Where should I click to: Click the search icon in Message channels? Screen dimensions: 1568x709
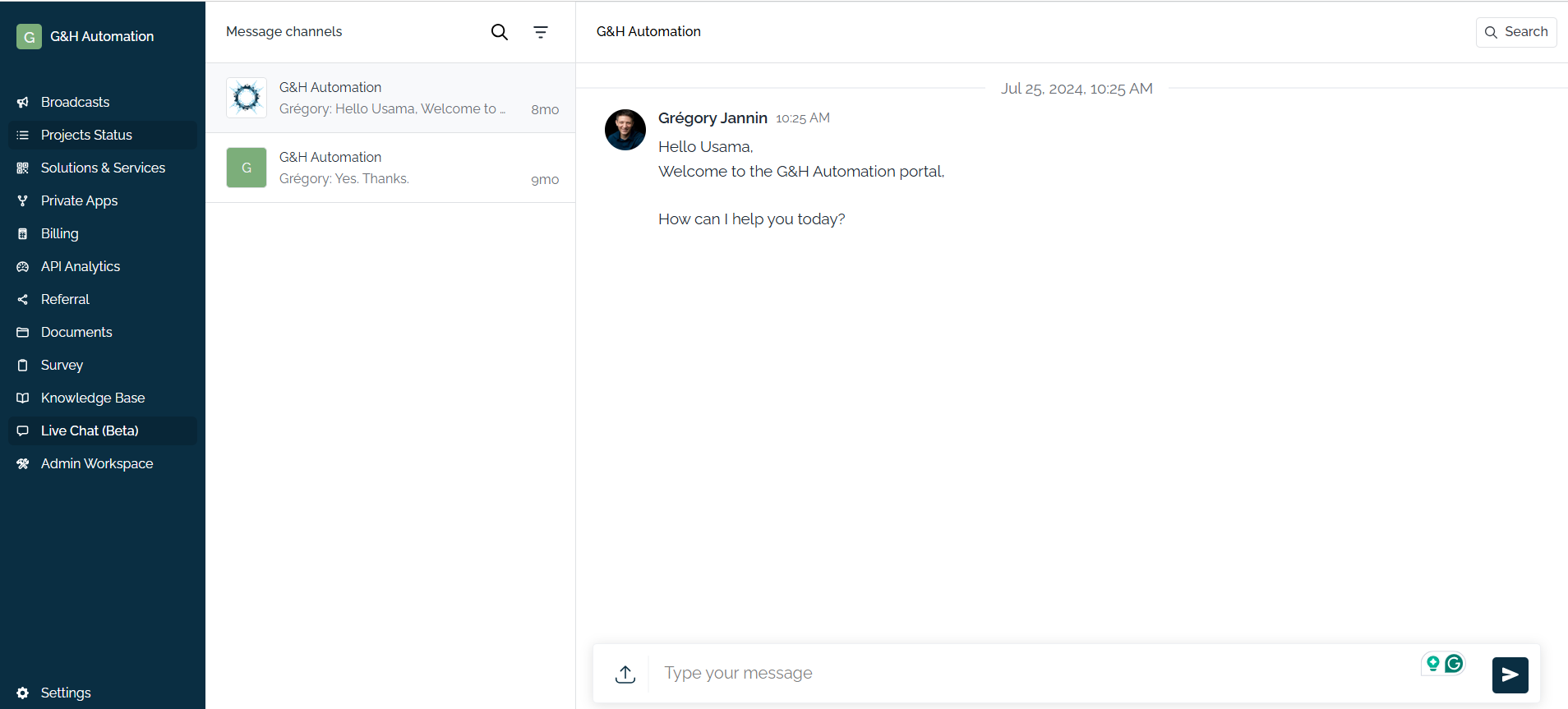click(x=499, y=32)
